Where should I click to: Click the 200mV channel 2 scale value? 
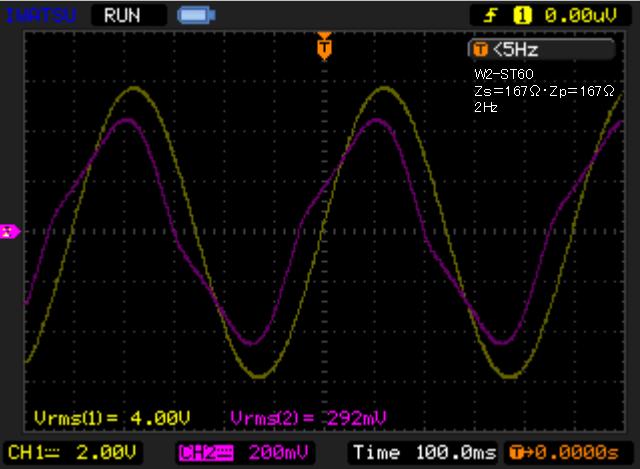pyautogui.click(x=278, y=453)
